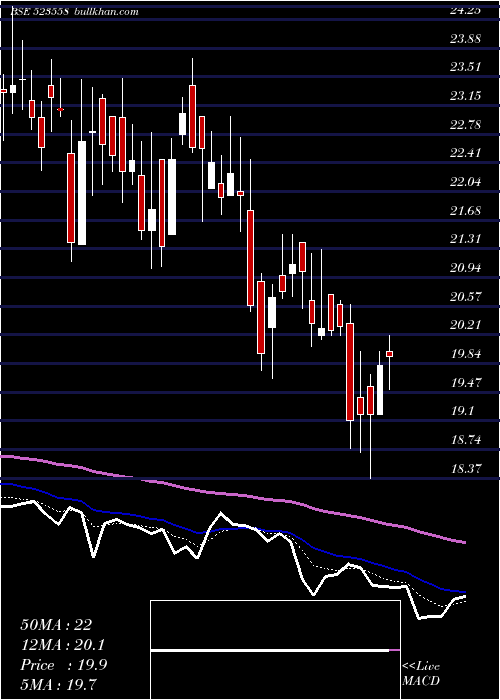This screenshot has height=700, width=500.
Task: Click the 18.74 price axis label
Action: (466, 440)
